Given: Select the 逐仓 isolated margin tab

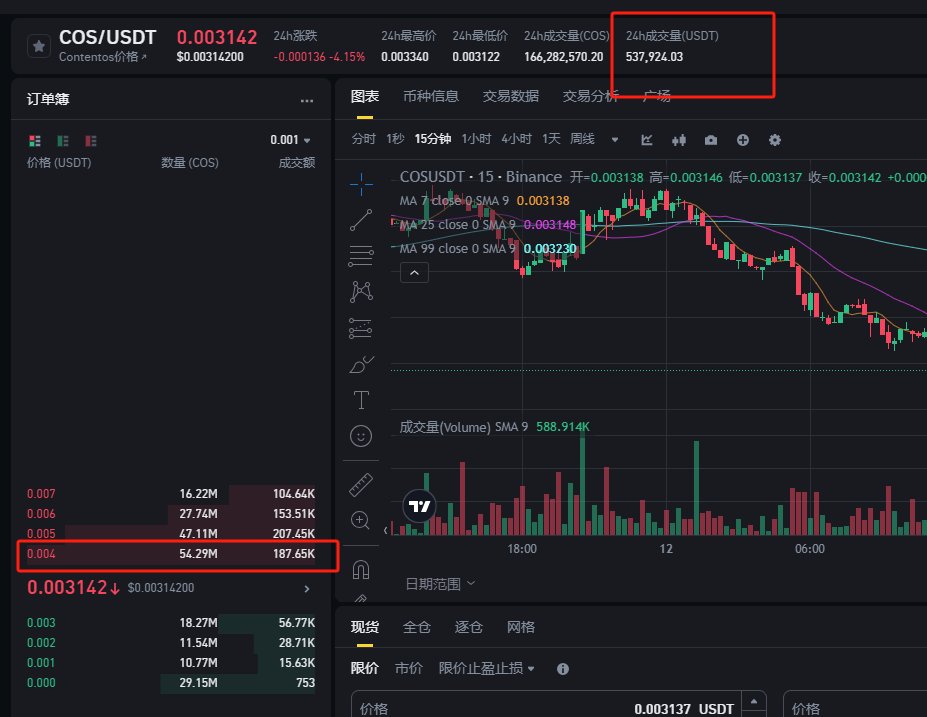Looking at the screenshot, I should [x=469, y=627].
